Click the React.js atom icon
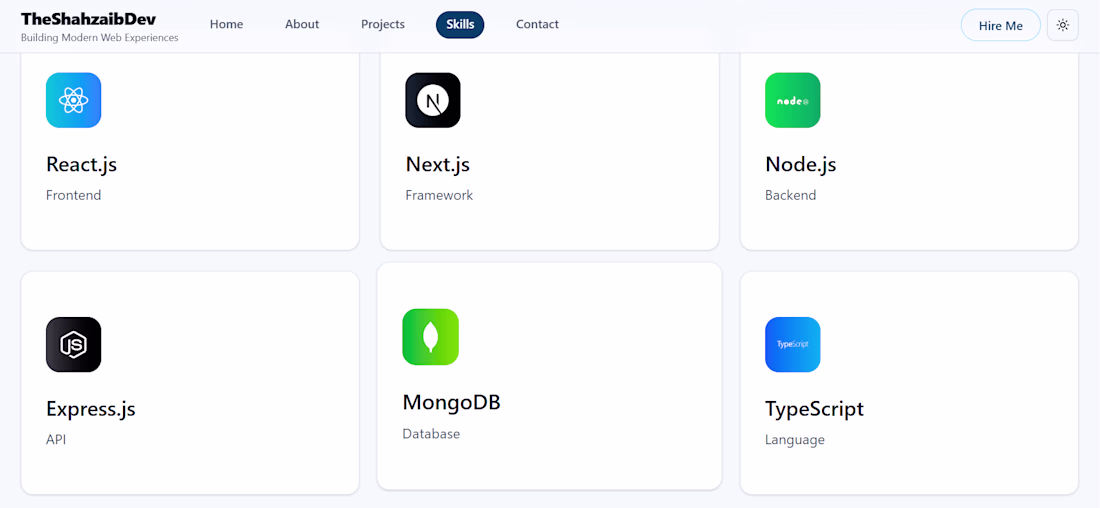The width and height of the screenshot is (1100, 508). point(74,100)
